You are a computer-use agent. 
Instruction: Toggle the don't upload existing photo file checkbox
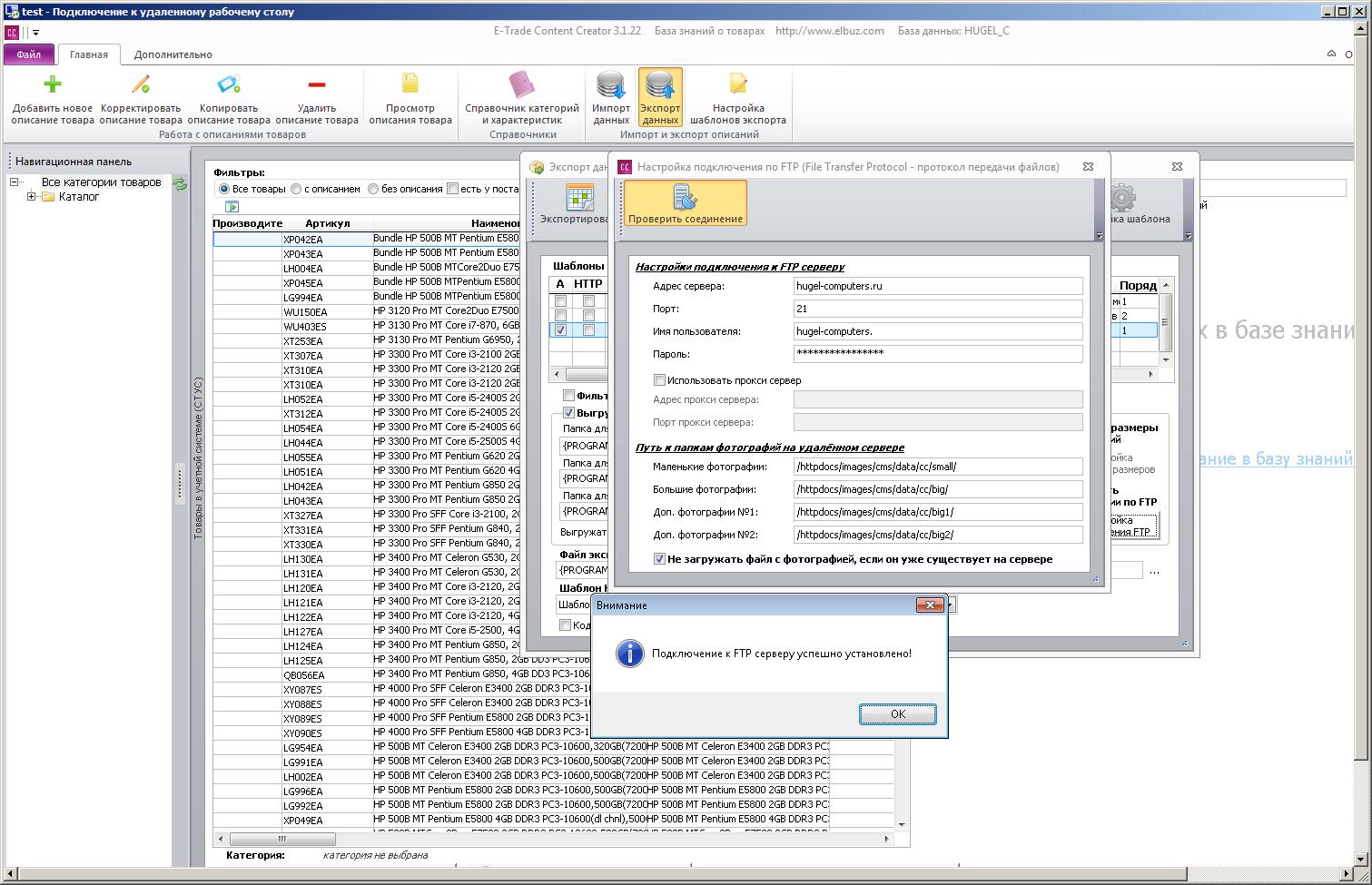(659, 559)
